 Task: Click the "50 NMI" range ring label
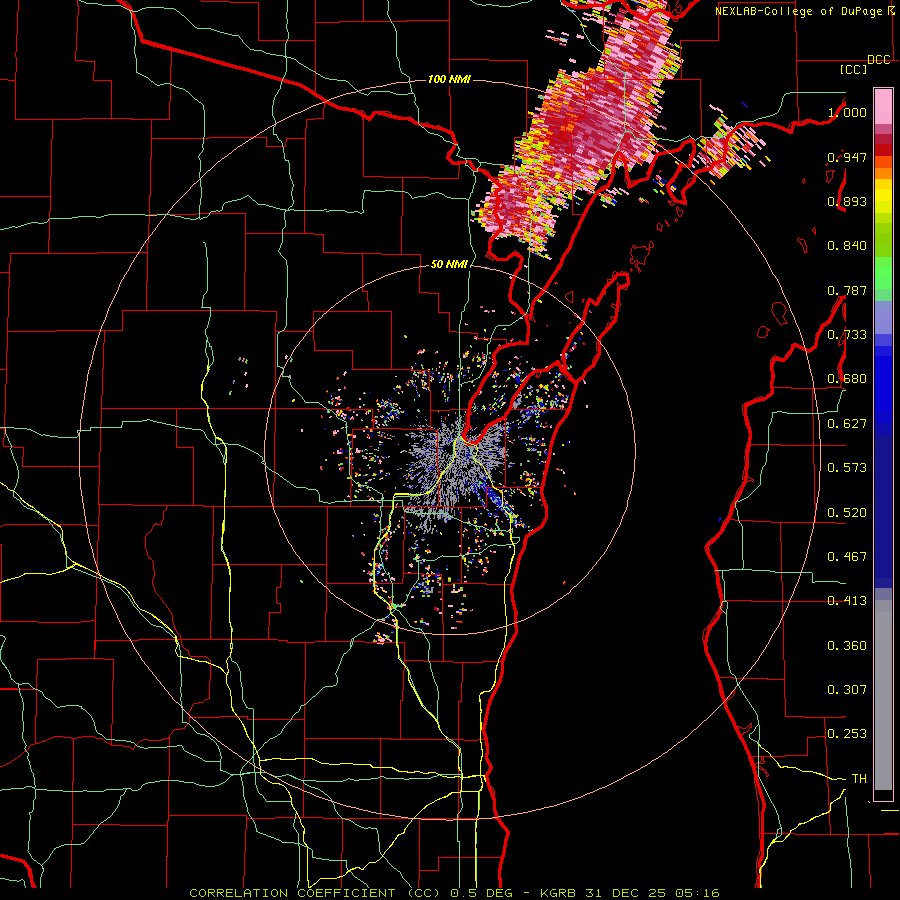click(x=449, y=265)
